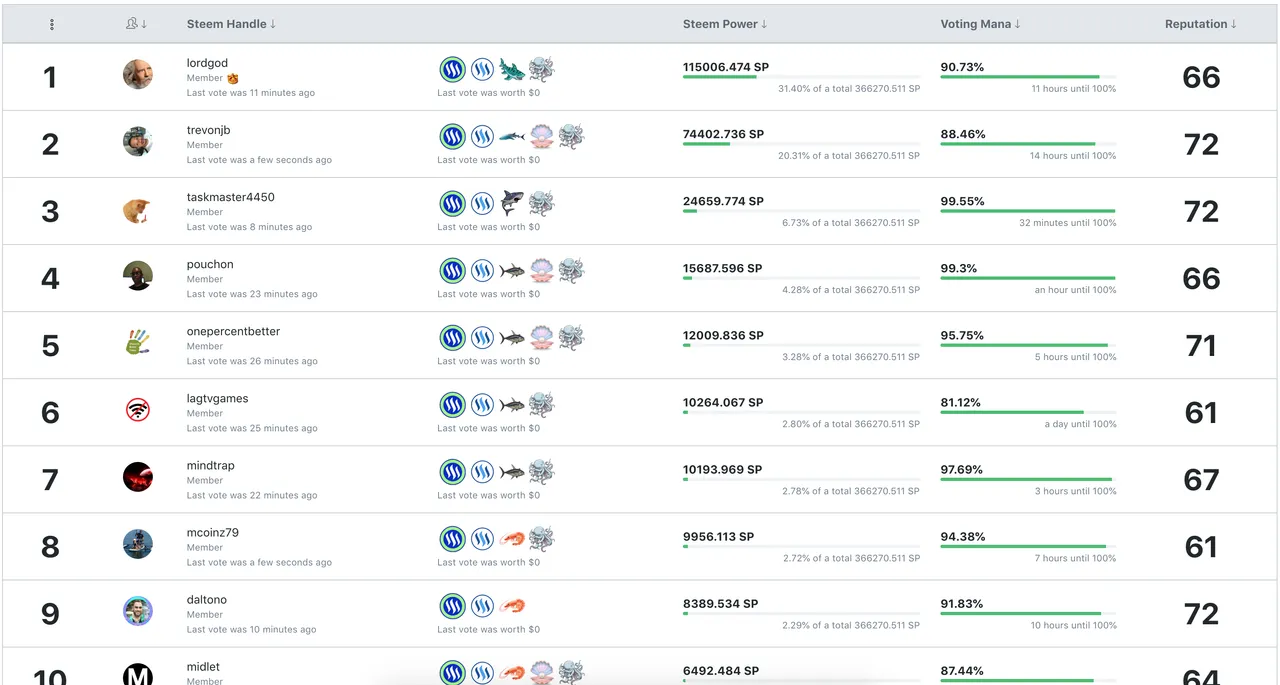
Task: Open the midlet handle link
Action: click(x=203, y=666)
